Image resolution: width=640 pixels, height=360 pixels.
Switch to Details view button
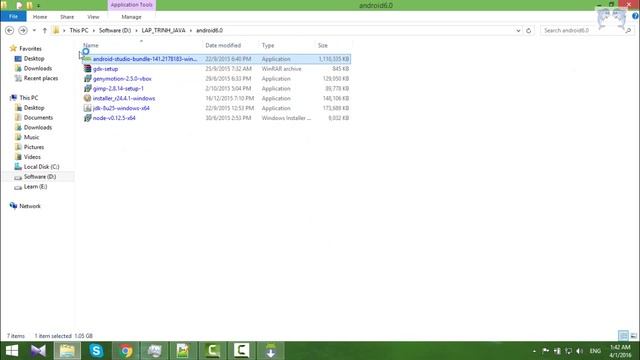click(623, 336)
